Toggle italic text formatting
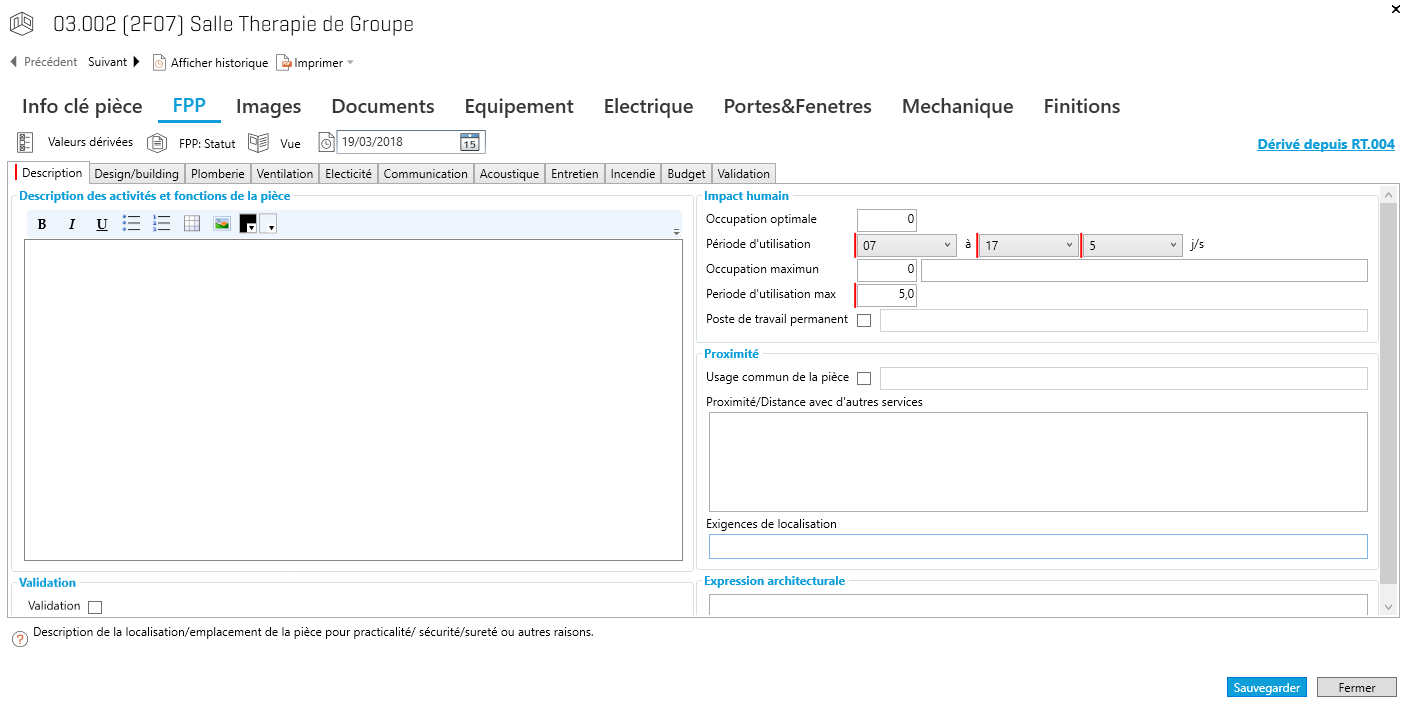Image resolution: width=1407 pixels, height=707 pixels. point(72,224)
